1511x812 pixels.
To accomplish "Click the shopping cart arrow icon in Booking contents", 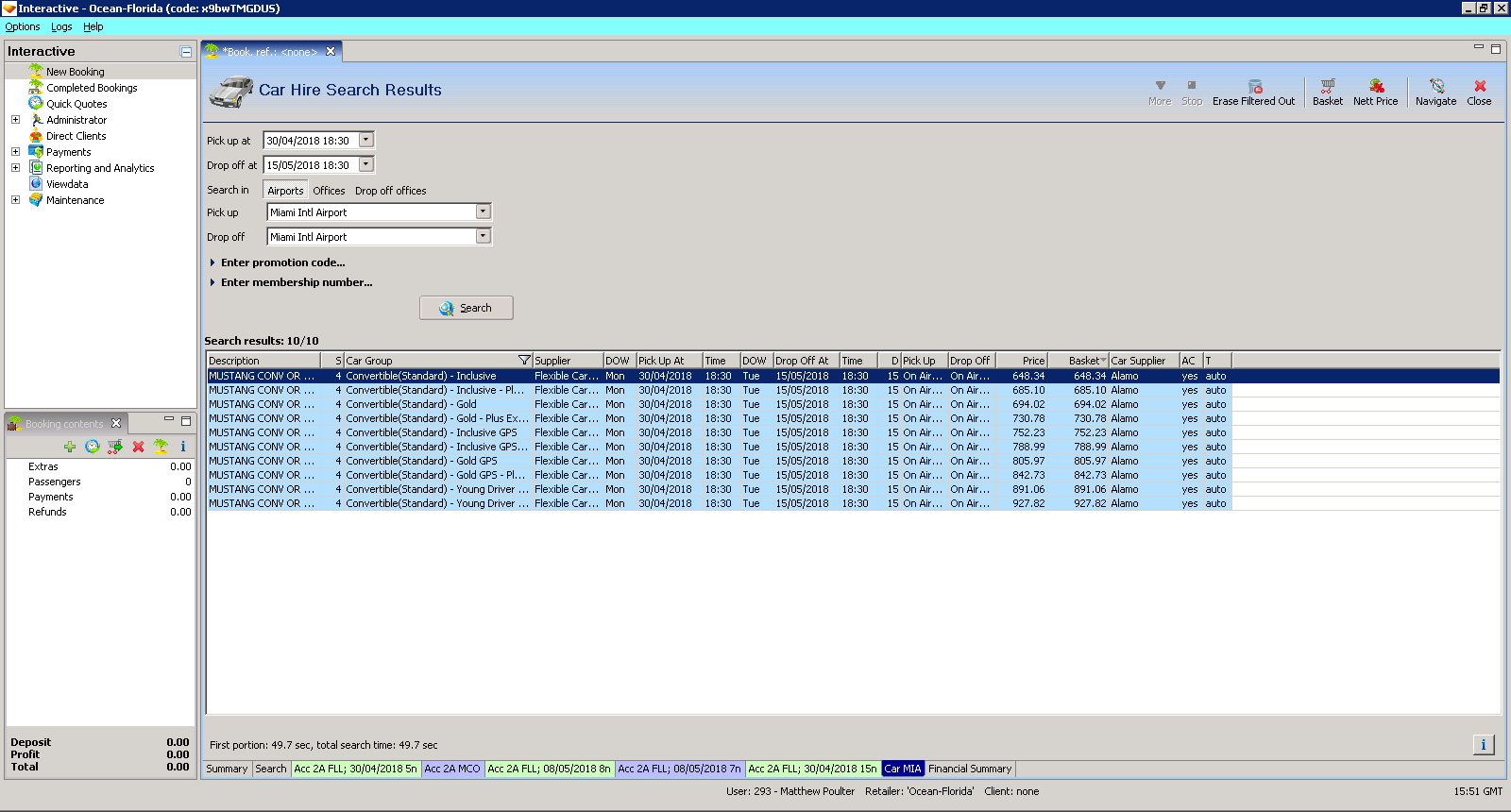I will click(x=115, y=447).
